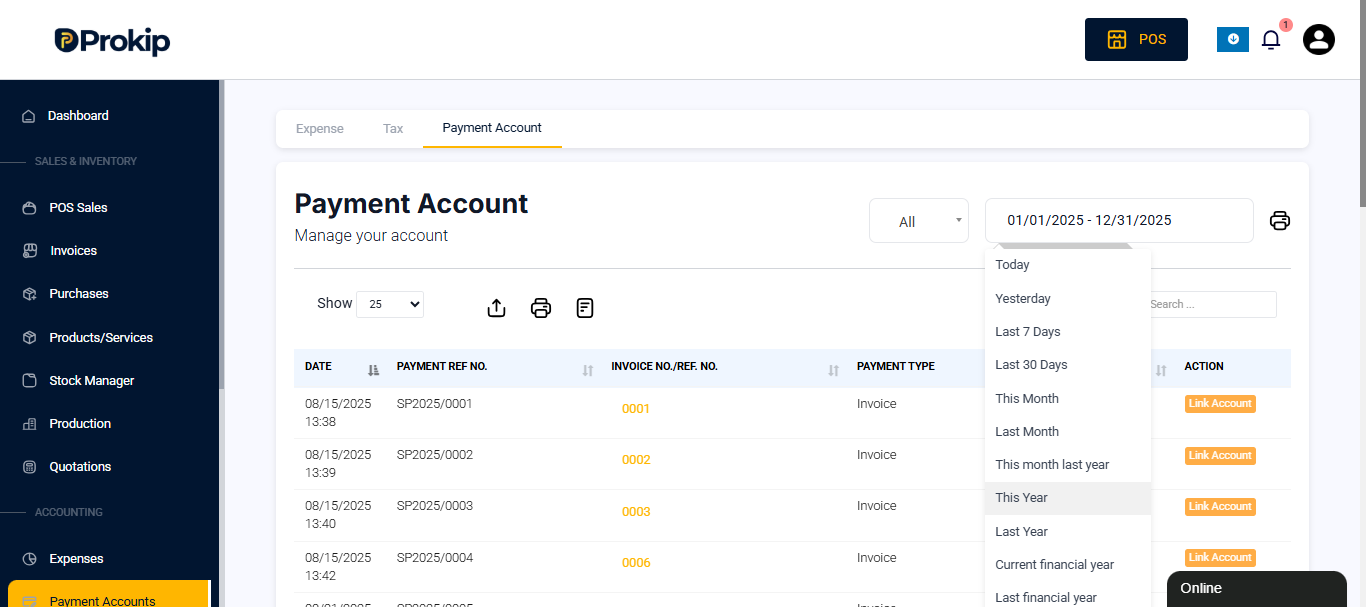Viewport: 1366px width, 607px height.
Task: Click the Expenses pie chart icon
Action: 30,559
